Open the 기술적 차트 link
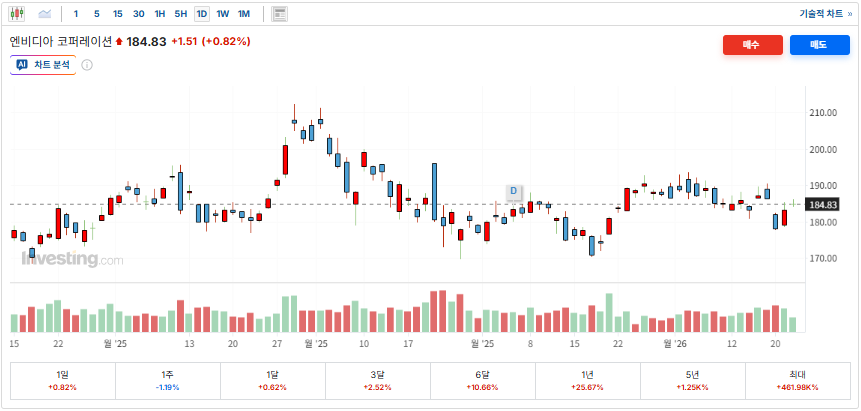The width and height of the screenshot is (861, 411). [825, 14]
